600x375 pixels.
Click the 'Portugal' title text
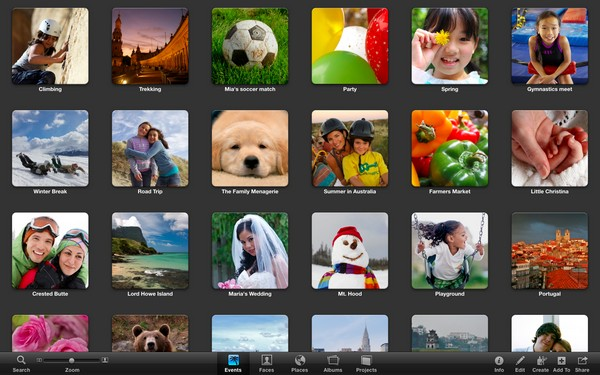(x=549, y=294)
